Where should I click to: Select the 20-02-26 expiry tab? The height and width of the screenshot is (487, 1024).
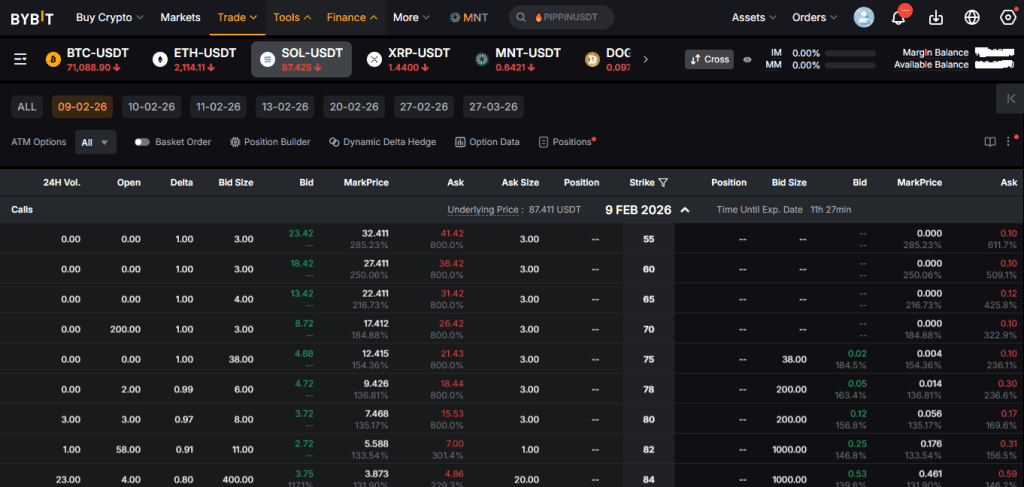coord(353,106)
